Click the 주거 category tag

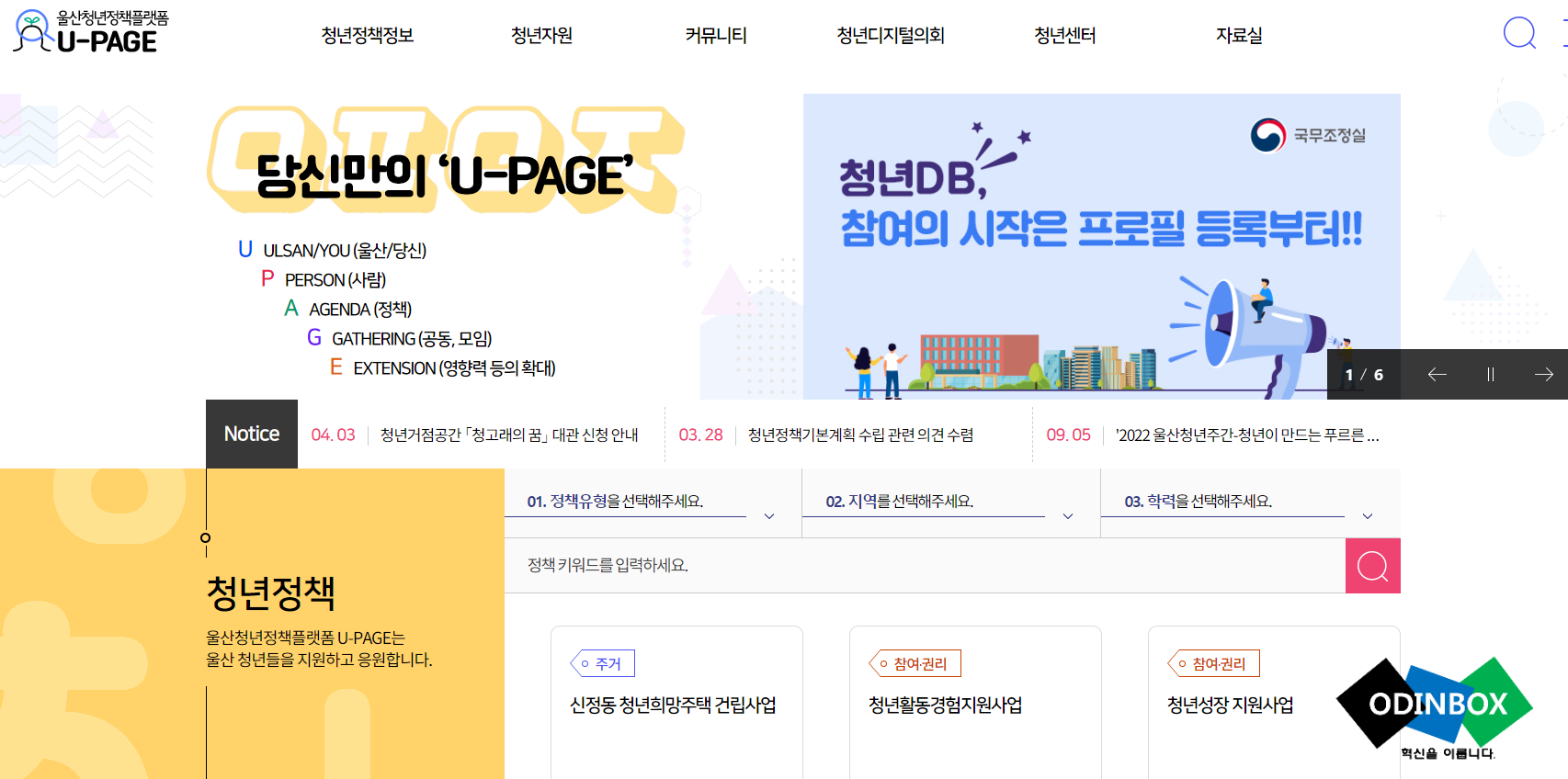point(603,663)
